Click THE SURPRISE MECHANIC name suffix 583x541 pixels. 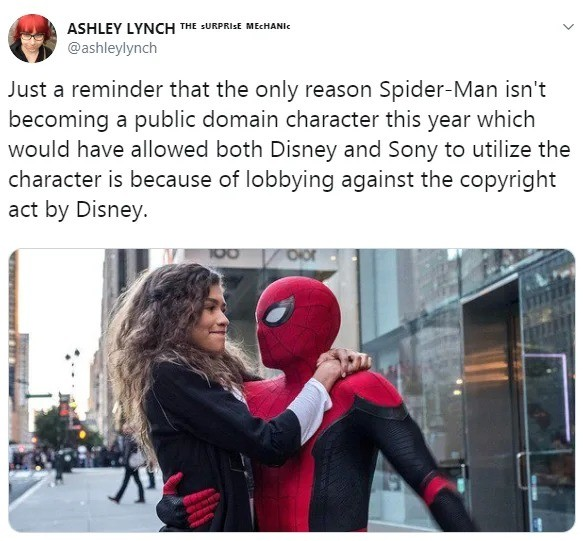click(x=235, y=26)
